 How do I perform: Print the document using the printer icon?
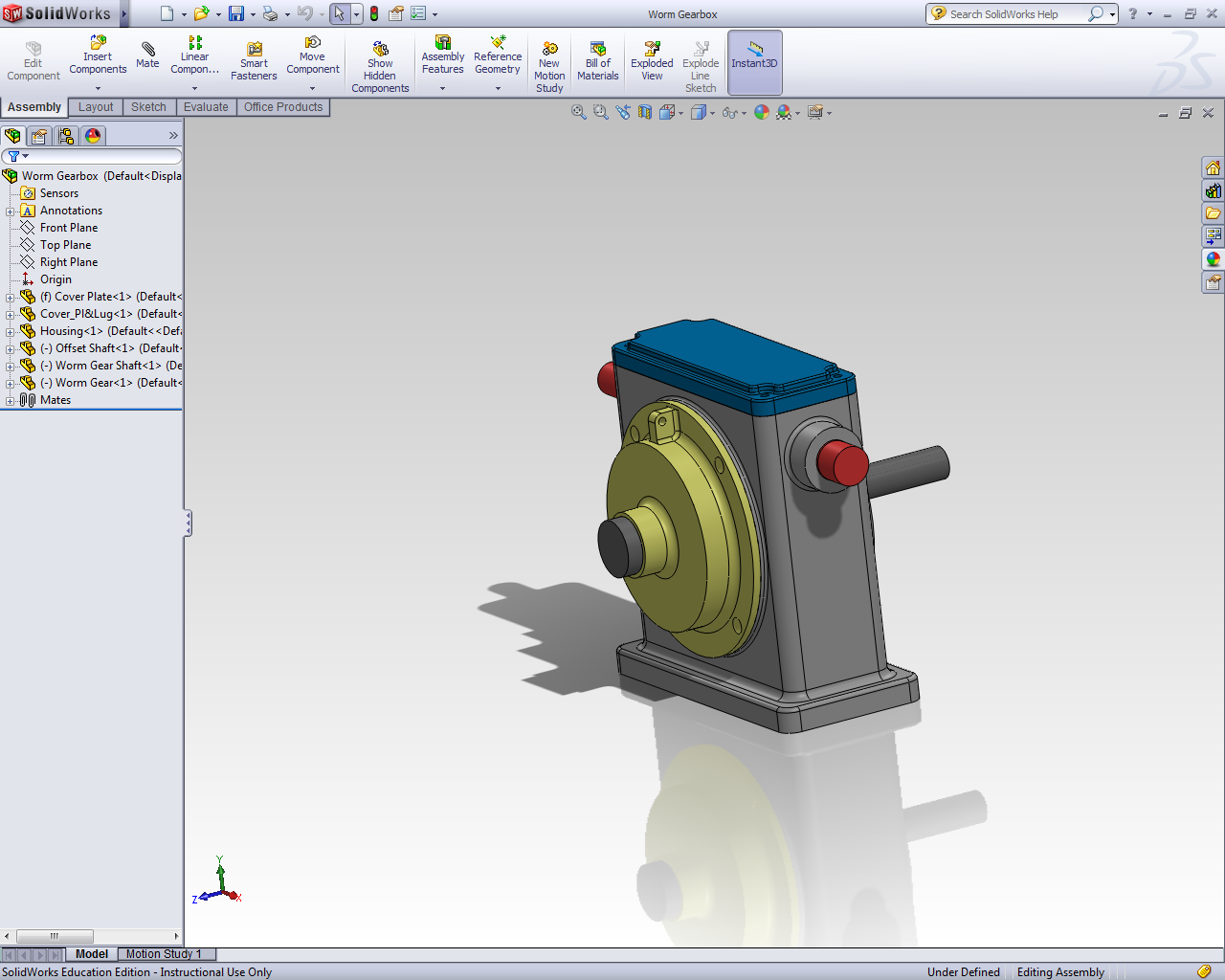click(x=271, y=13)
